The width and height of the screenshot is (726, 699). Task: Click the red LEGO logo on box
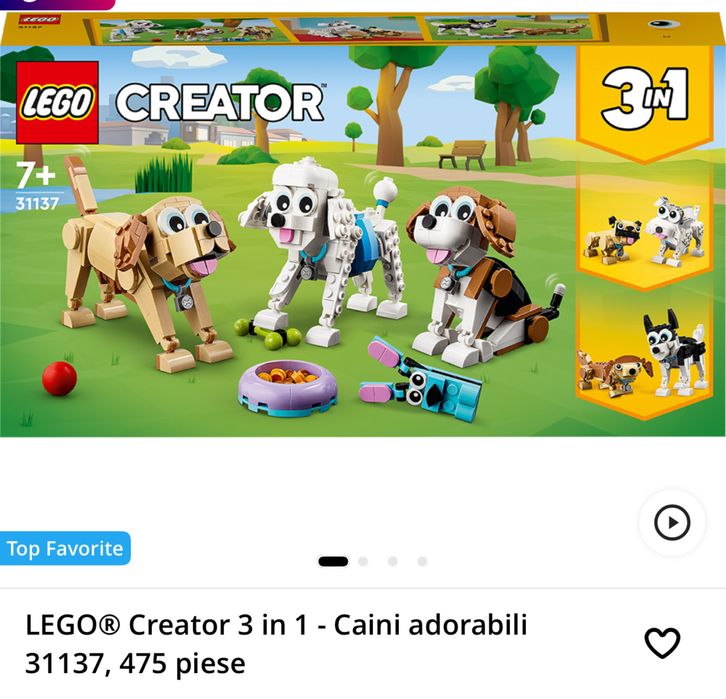coord(57,102)
